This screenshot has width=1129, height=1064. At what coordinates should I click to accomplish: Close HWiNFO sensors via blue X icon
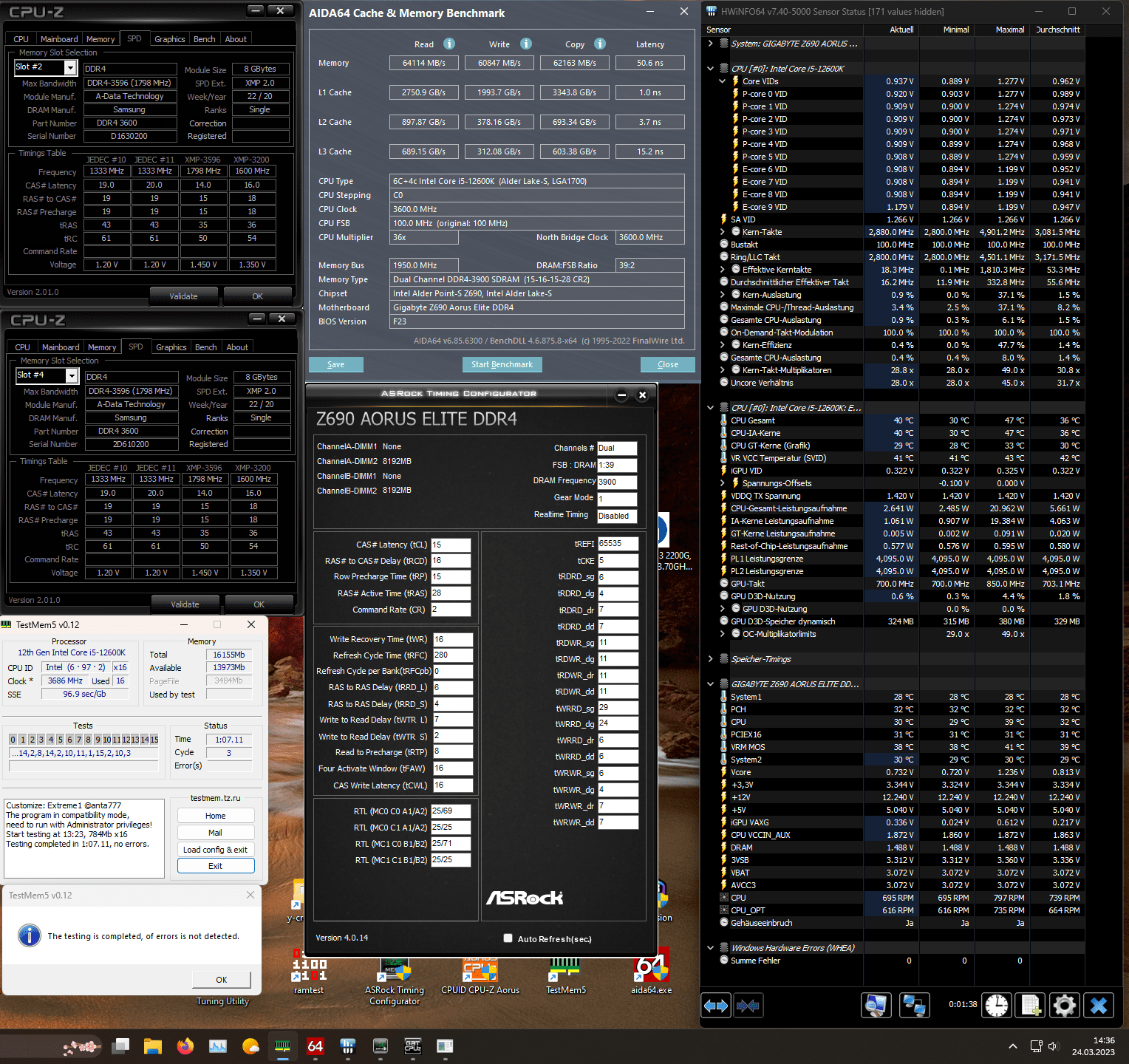pyautogui.click(x=1099, y=1006)
